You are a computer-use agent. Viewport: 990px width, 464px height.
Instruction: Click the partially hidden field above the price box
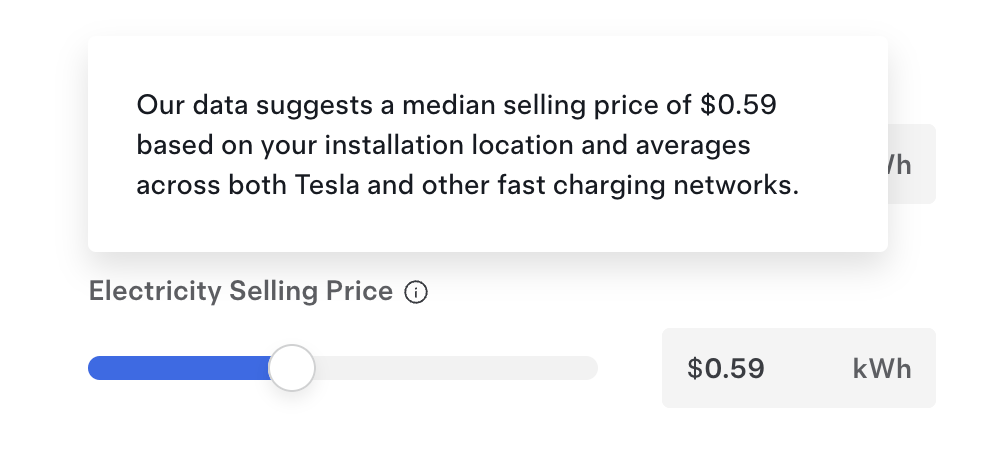tap(910, 165)
